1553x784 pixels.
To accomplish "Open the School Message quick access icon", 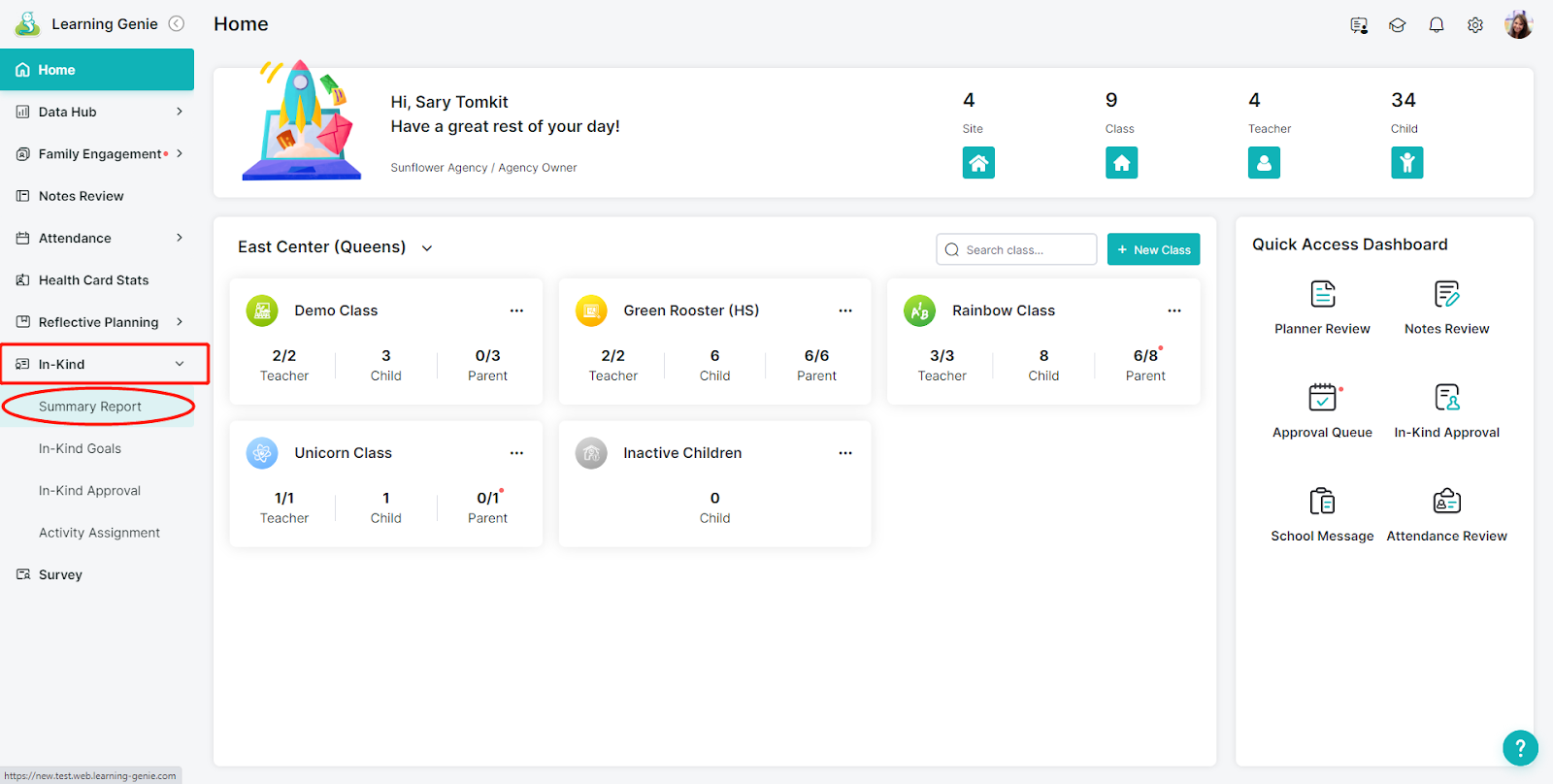I will coord(1322,502).
